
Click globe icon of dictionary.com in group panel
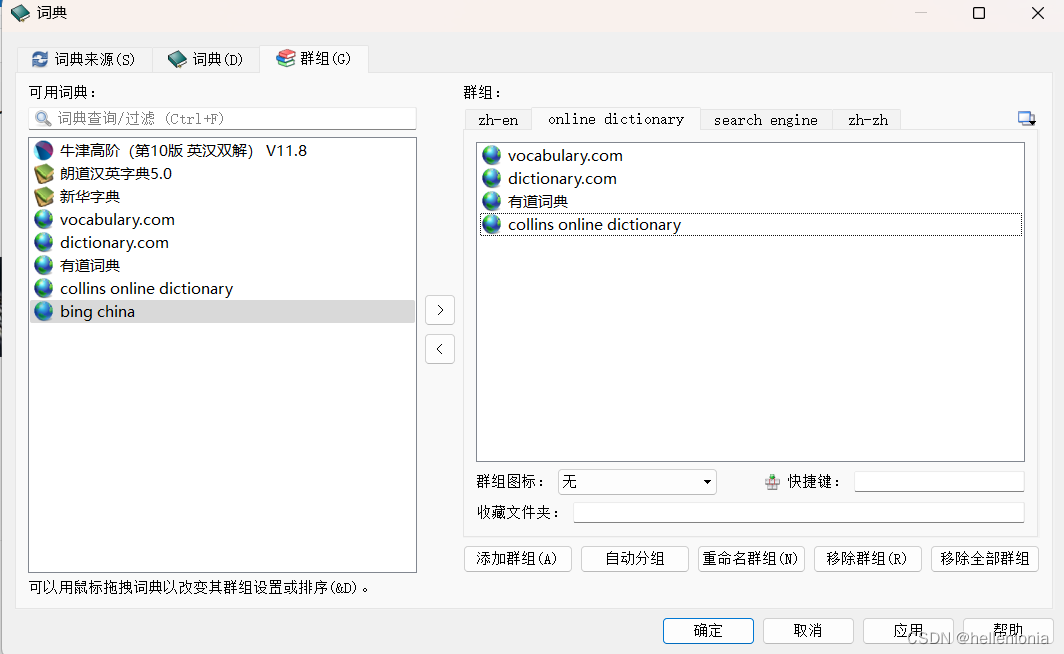(491, 178)
